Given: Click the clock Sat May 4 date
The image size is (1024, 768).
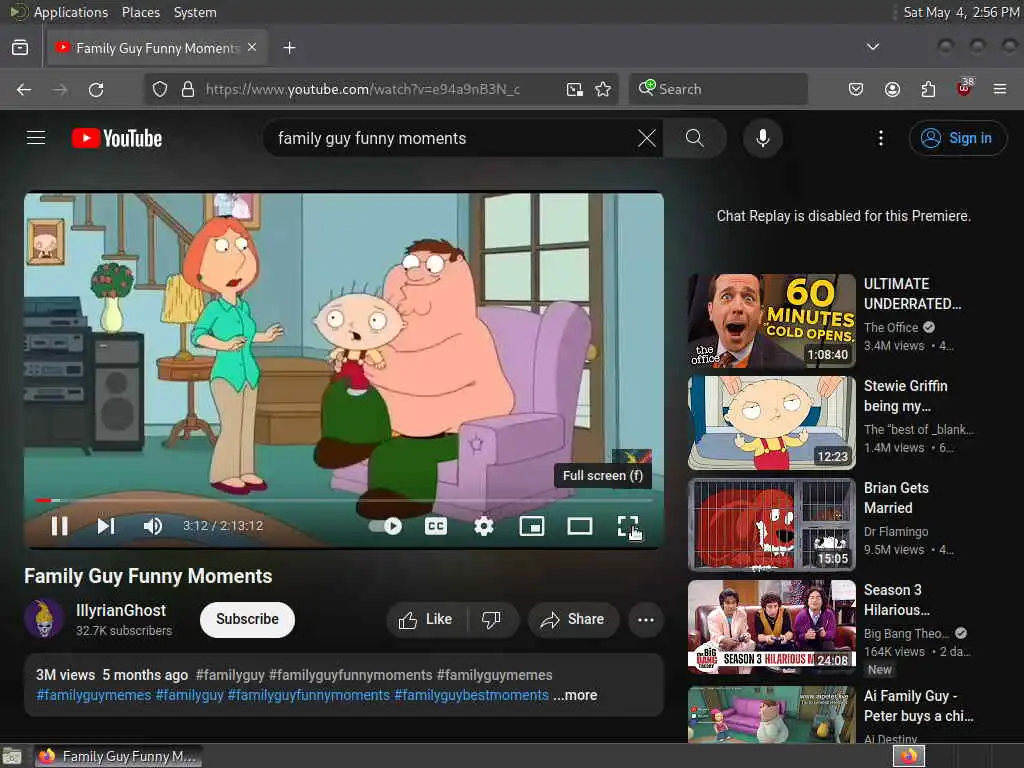Looking at the screenshot, I should tap(961, 12).
